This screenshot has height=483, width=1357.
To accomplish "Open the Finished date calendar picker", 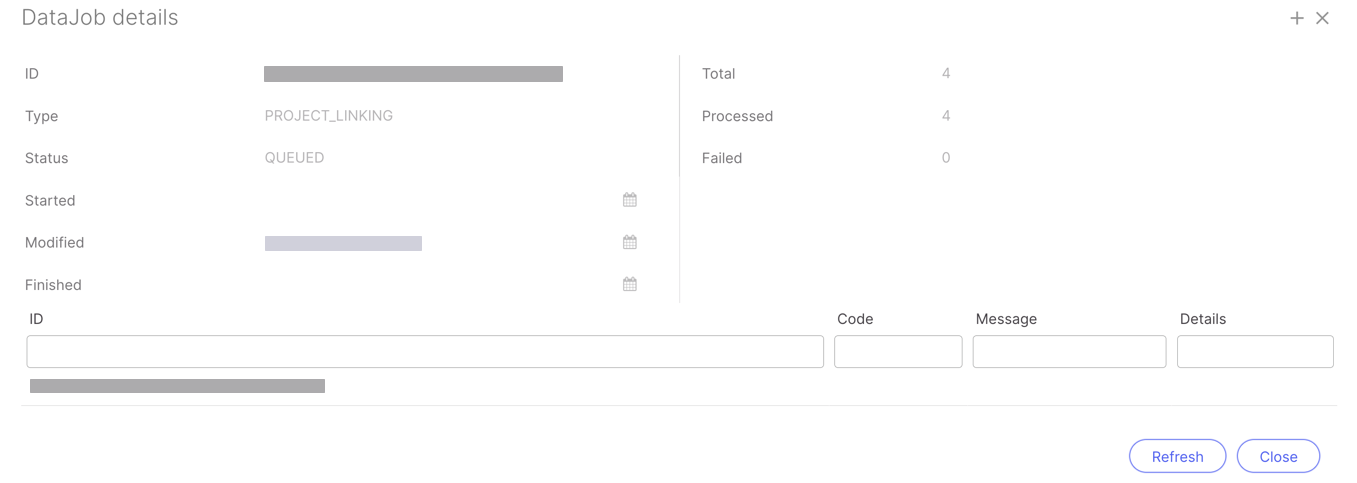I will pyautogui.click(x=630, y=284).
